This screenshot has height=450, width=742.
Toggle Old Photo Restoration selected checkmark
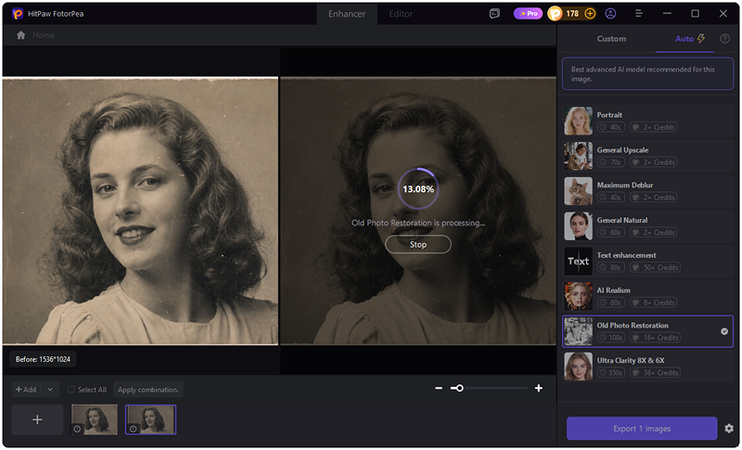[x=724, y=331]
